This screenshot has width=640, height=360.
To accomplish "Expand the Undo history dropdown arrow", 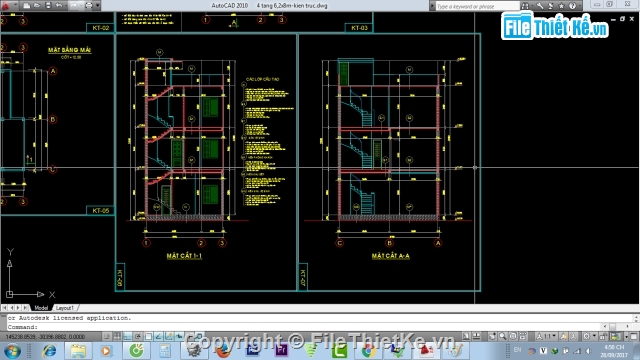I will (66, 6).
